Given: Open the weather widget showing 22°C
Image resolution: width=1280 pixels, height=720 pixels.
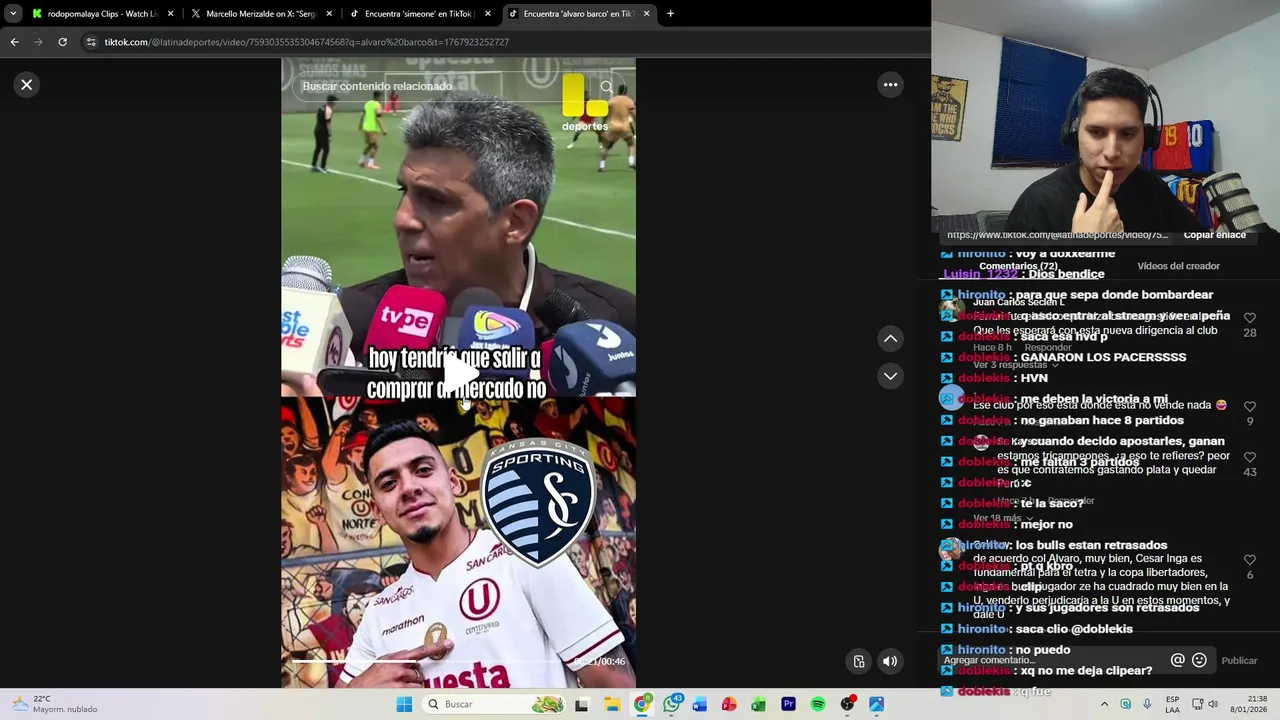Looking at the screenshot, I should tap(55, 704).
